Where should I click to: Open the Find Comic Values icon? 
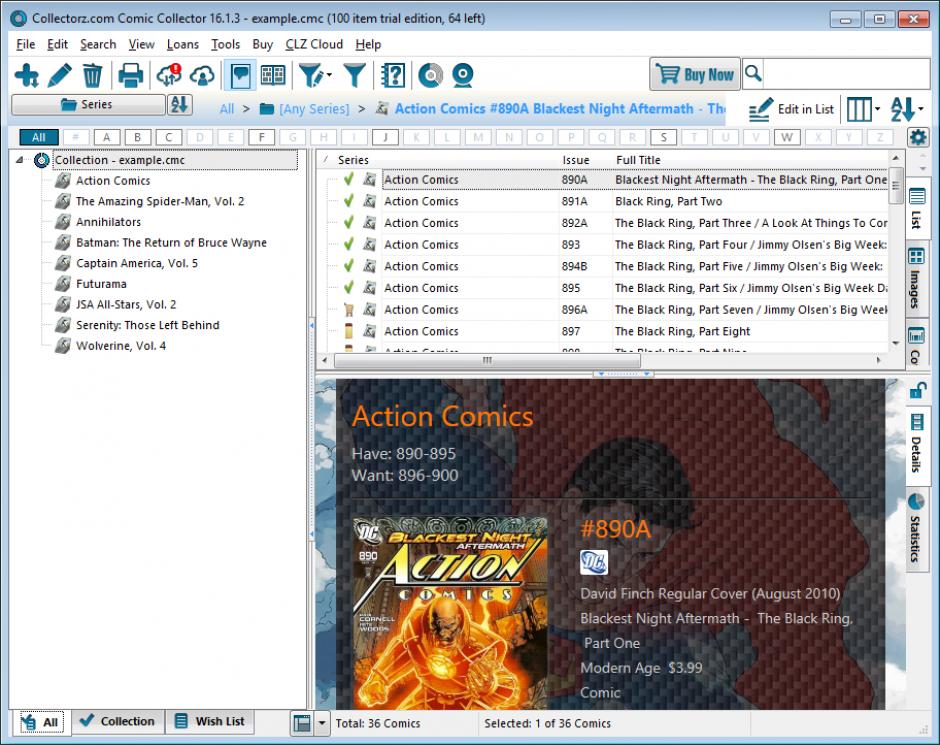click(393, 76)
